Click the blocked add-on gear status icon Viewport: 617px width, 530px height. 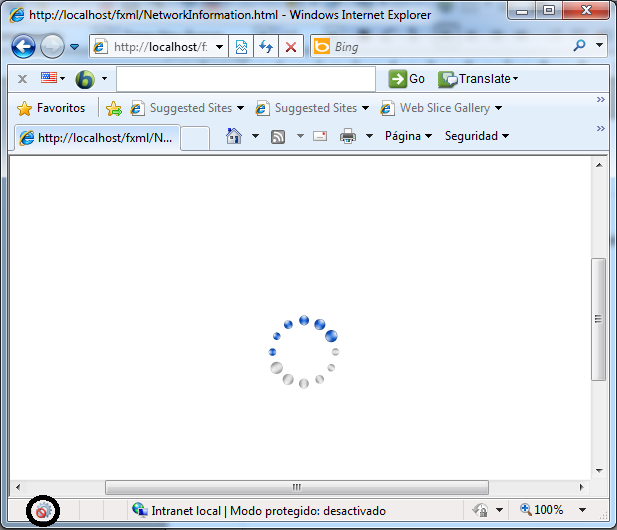coord(43,511)
